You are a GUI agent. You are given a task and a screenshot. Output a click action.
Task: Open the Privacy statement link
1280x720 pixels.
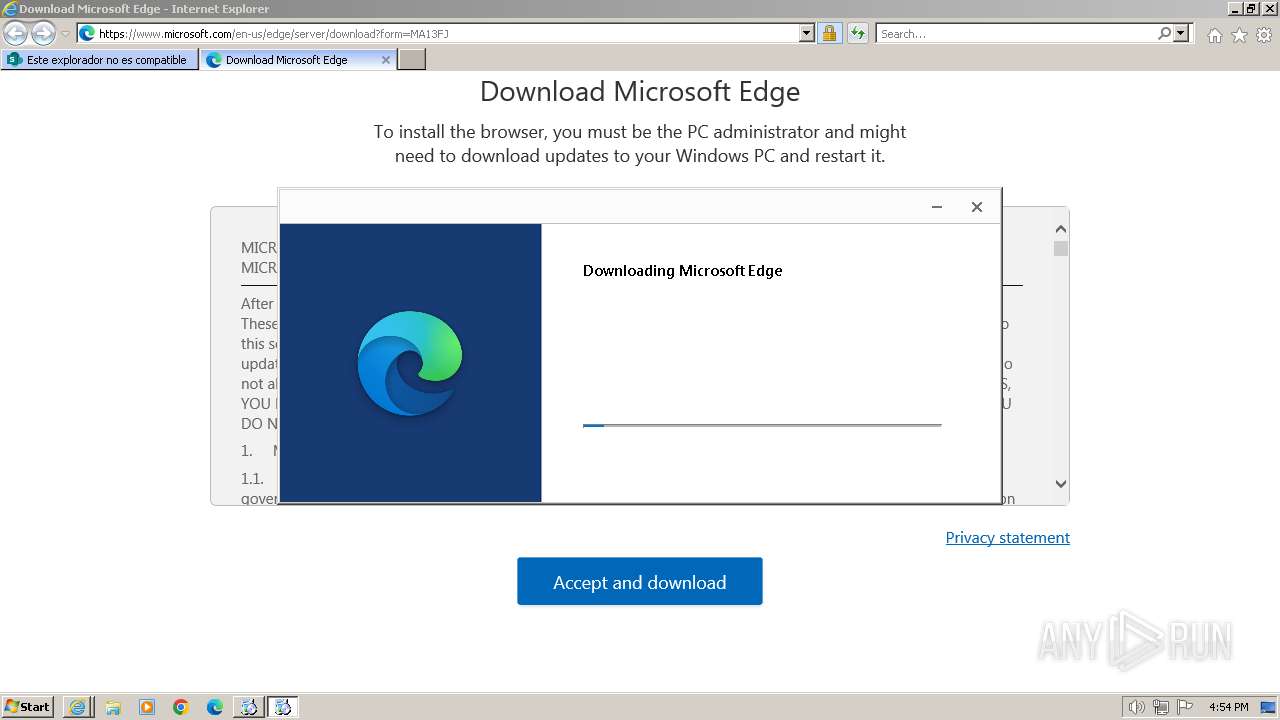1007,538
